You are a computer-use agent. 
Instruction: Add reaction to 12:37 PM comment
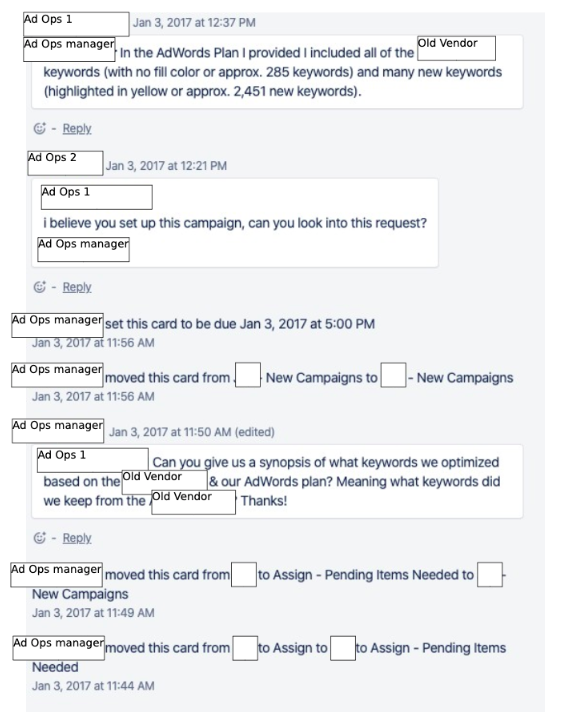[40, 128]
